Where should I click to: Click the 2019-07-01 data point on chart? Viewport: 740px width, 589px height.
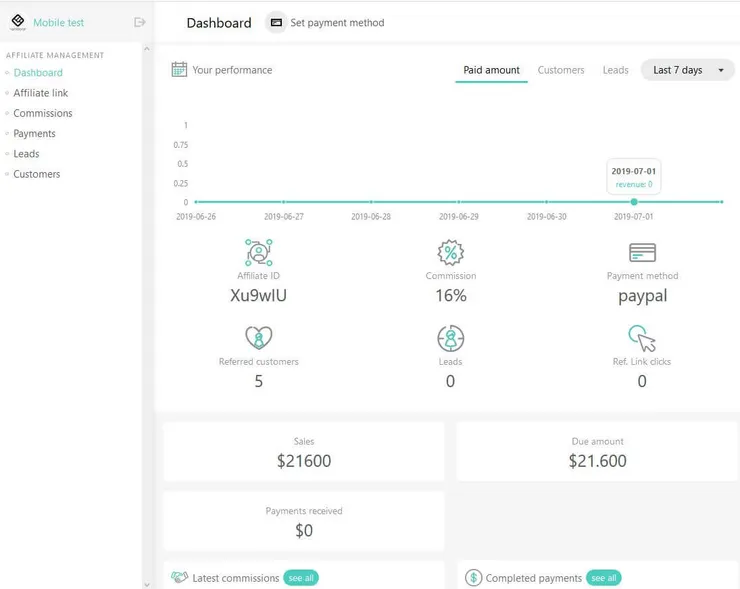pyautogui.click(x=634, y=202)
